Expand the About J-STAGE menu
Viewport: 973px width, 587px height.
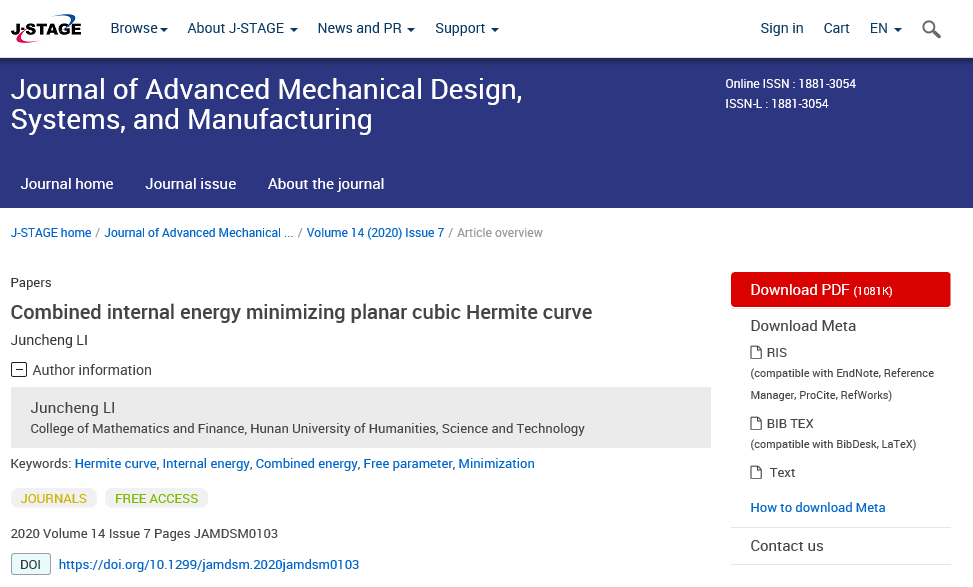[x=242, y=29]
